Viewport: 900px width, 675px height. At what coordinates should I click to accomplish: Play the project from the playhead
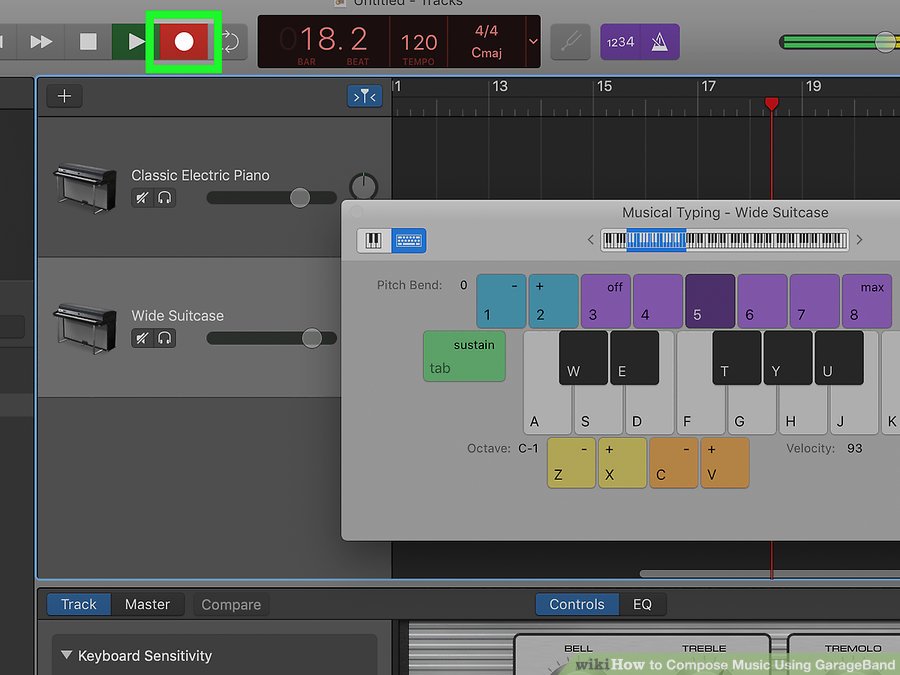pos(135,41)
